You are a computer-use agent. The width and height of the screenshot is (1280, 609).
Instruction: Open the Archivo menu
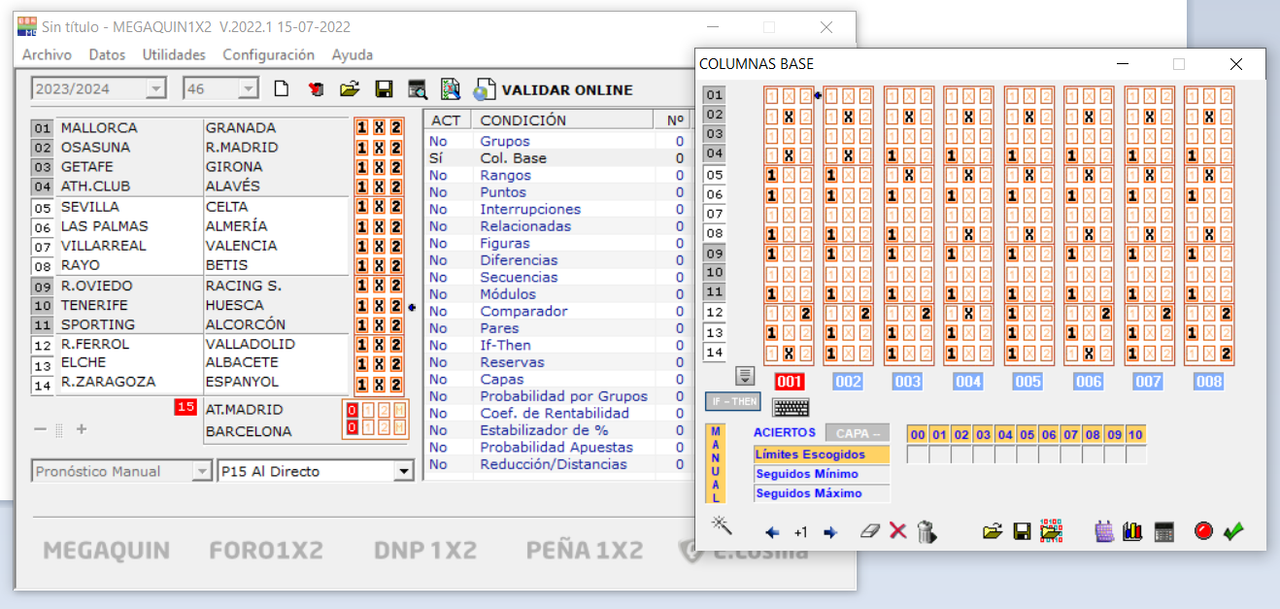pos(47,55)
